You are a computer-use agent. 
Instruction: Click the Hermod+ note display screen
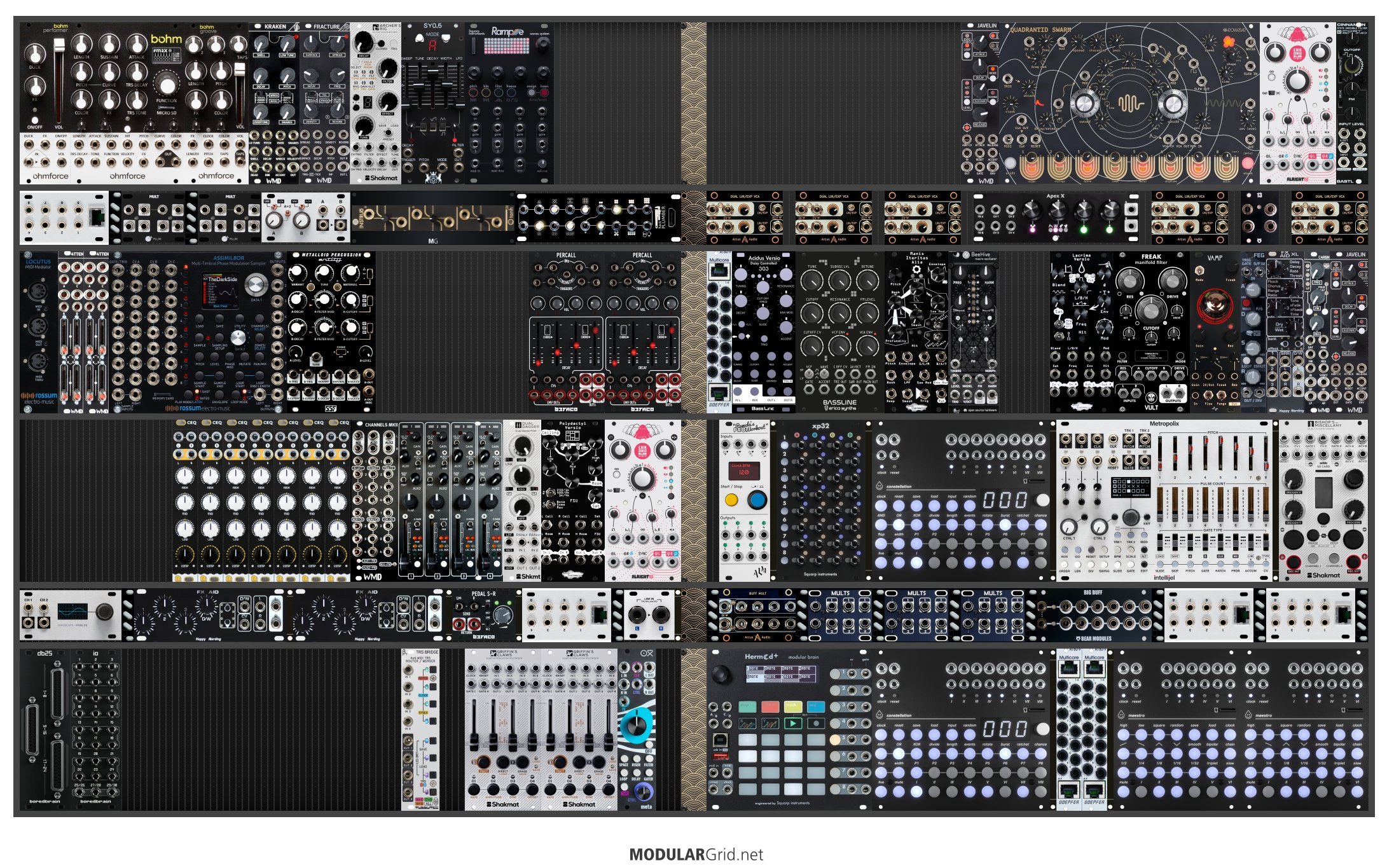(782, 674)
